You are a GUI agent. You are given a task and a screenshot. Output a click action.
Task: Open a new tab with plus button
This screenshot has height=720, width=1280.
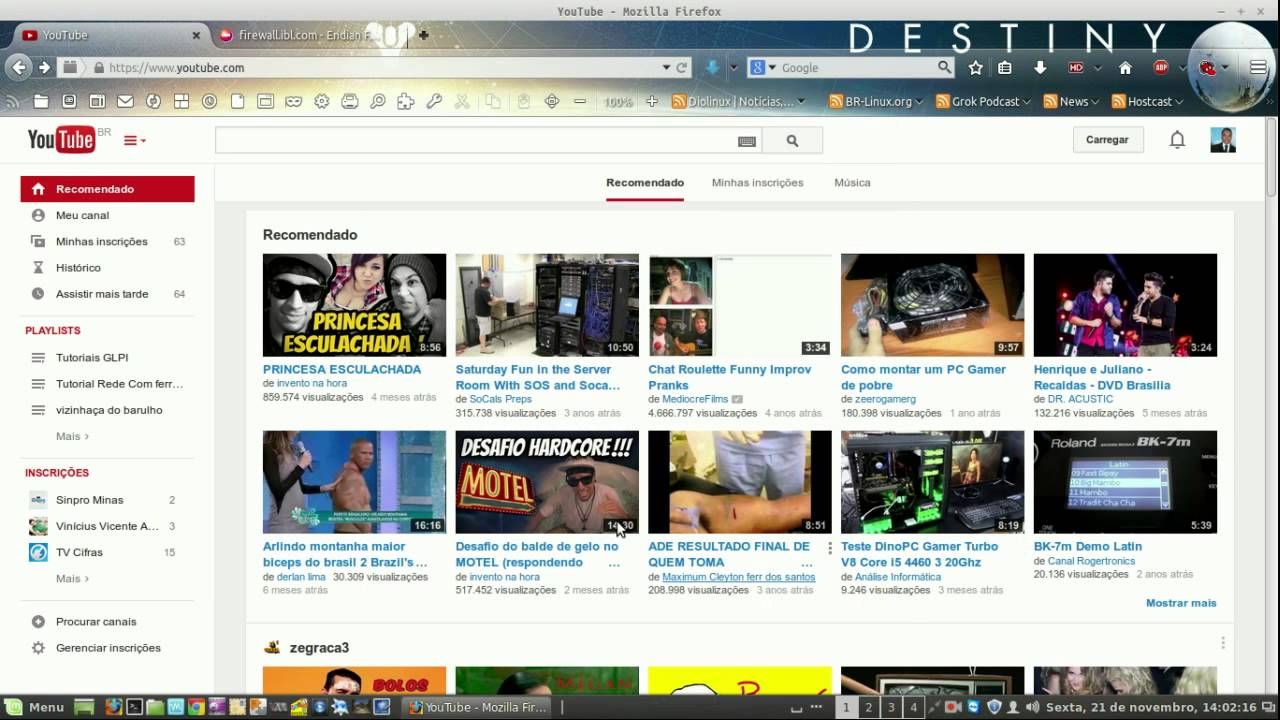423,35
